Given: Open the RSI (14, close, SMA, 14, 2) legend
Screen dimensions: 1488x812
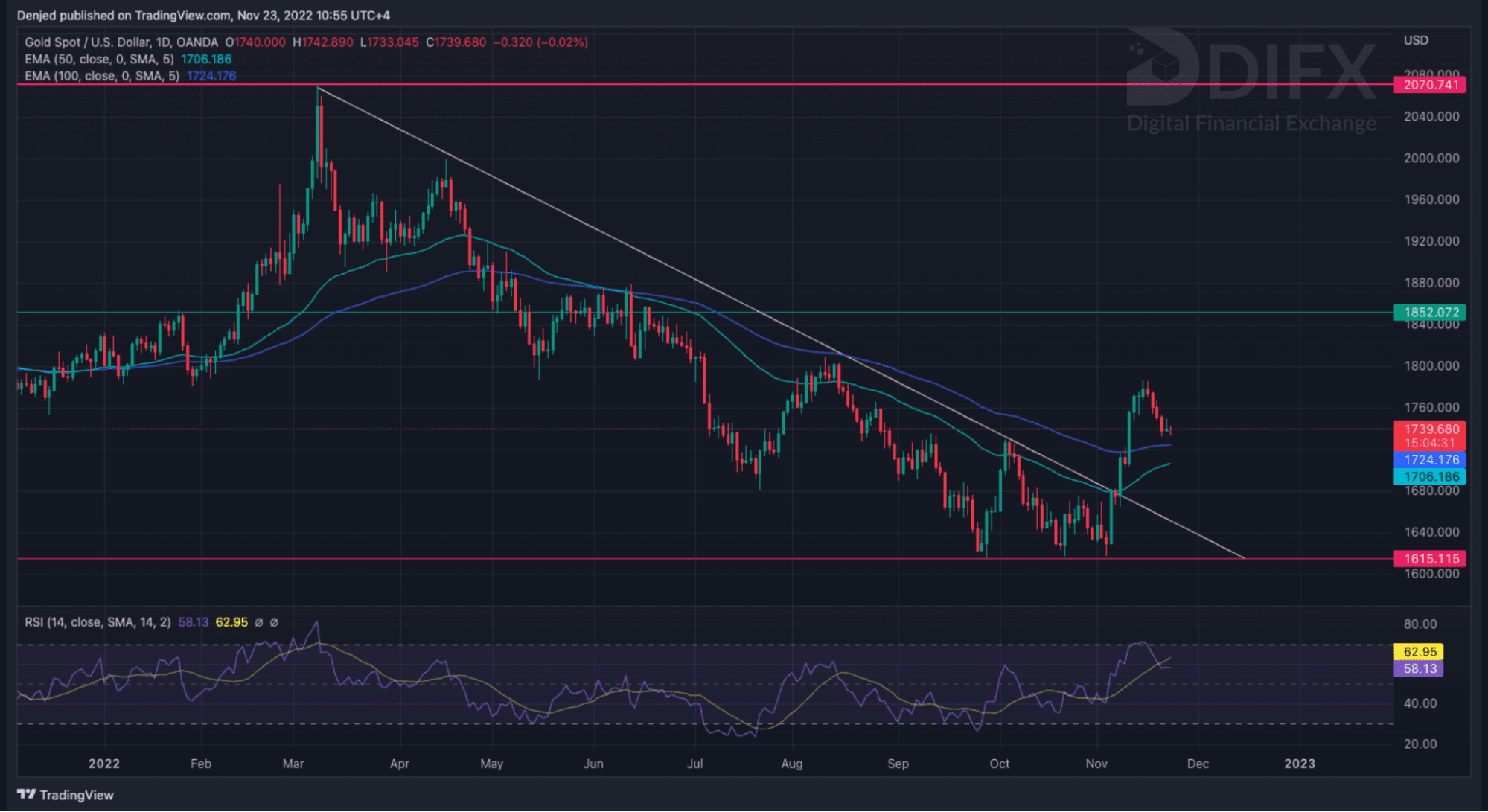Looking at the screenshot, I should (x=98, y=622).
